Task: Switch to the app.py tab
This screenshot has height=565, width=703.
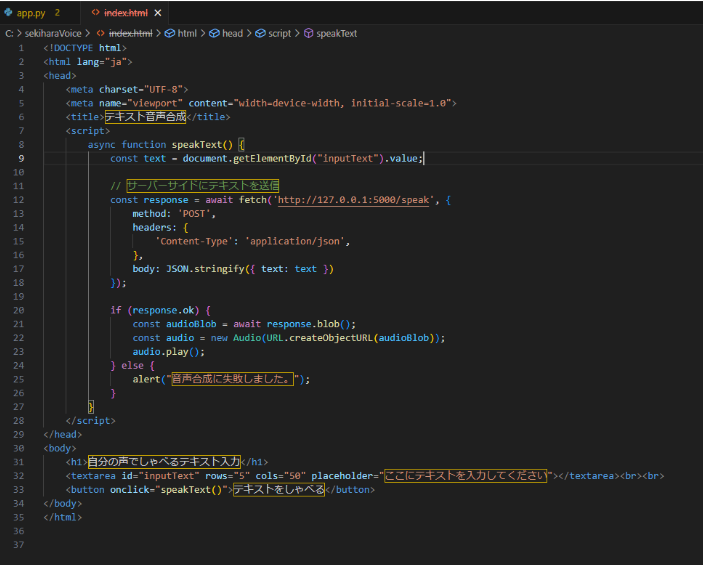Action: (31, 13)
